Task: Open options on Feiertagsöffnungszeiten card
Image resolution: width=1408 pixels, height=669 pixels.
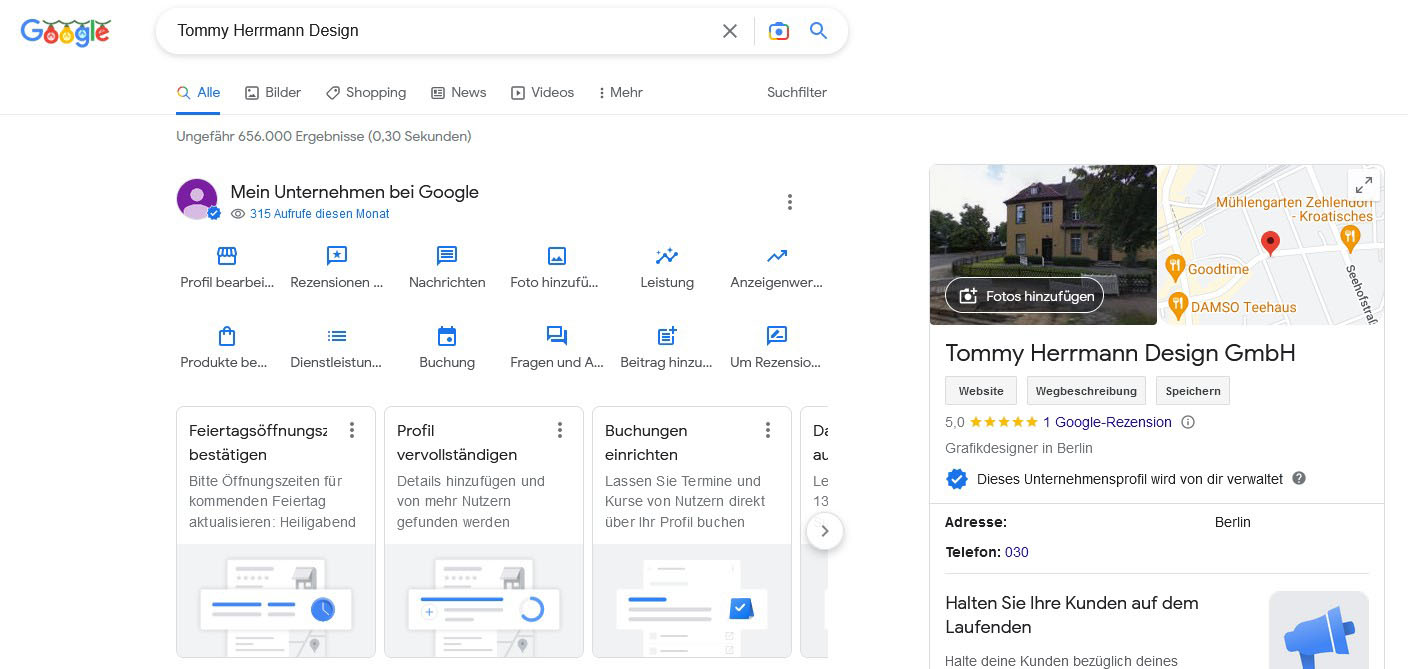Action: pyautogui.click(x=352, y=430)
